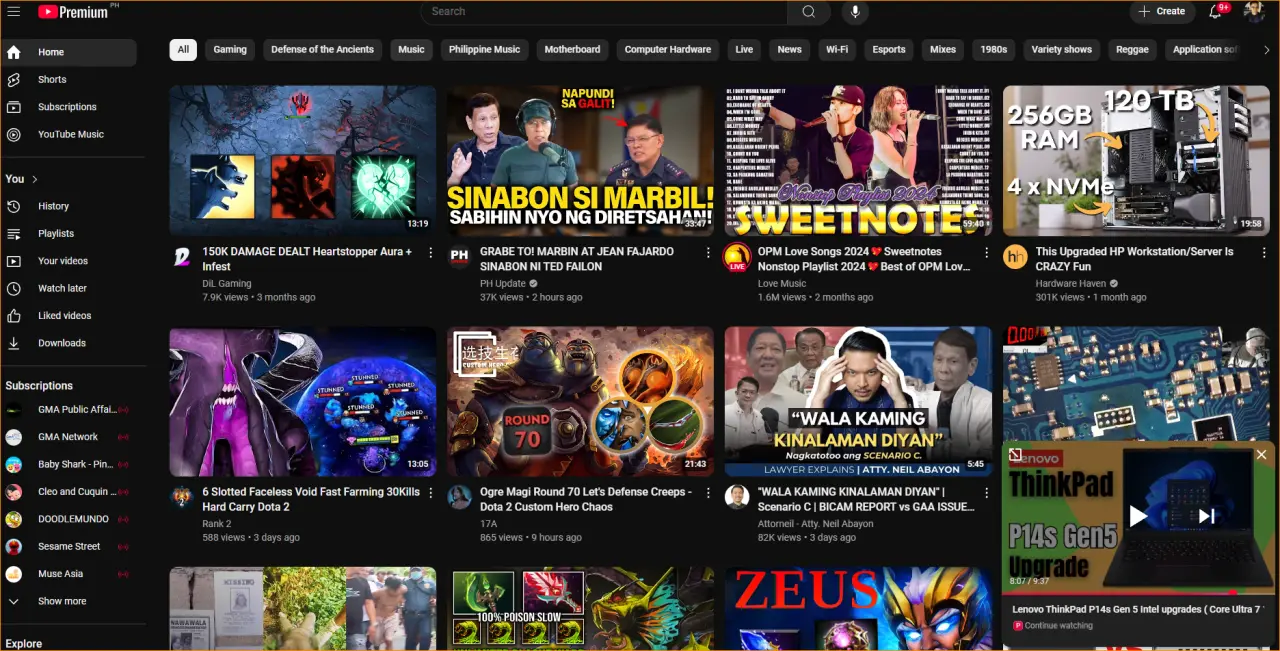Viewport: 1280px width, 651px height.
Task: Open the Ogre Magi Round 70 thumbnail
Action: [580, 401]
